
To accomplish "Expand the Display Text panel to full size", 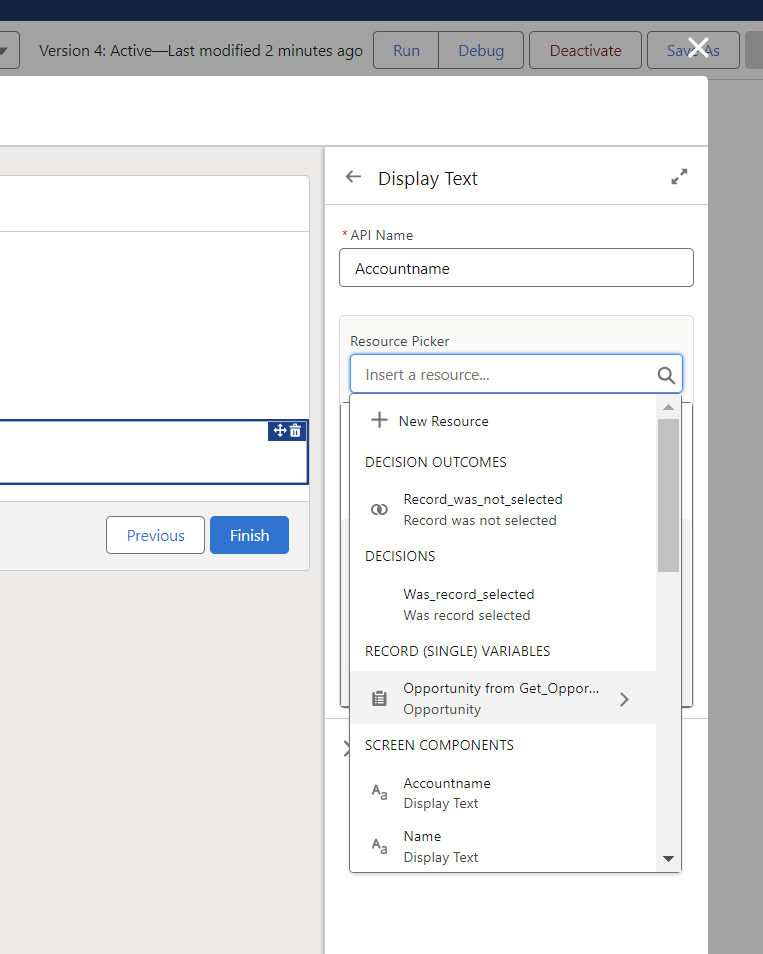I will point(679,177).
